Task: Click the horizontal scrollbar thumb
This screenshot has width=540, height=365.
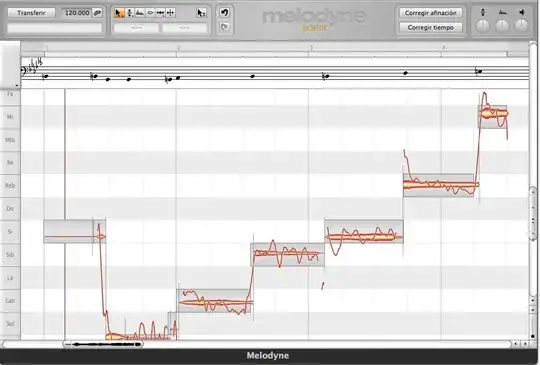Action: (x=103, y=344)
